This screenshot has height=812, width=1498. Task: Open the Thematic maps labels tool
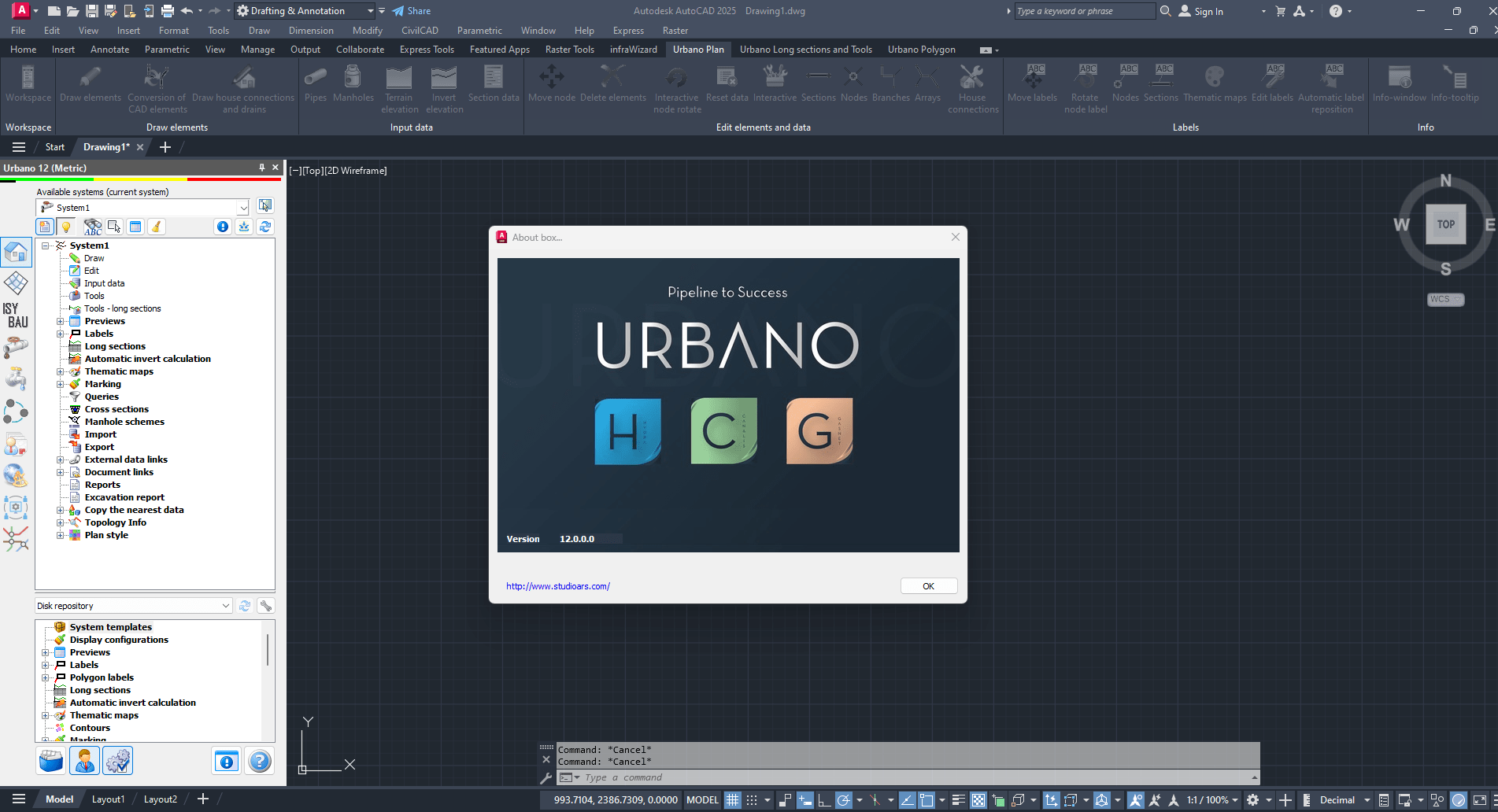(1215, 84)
